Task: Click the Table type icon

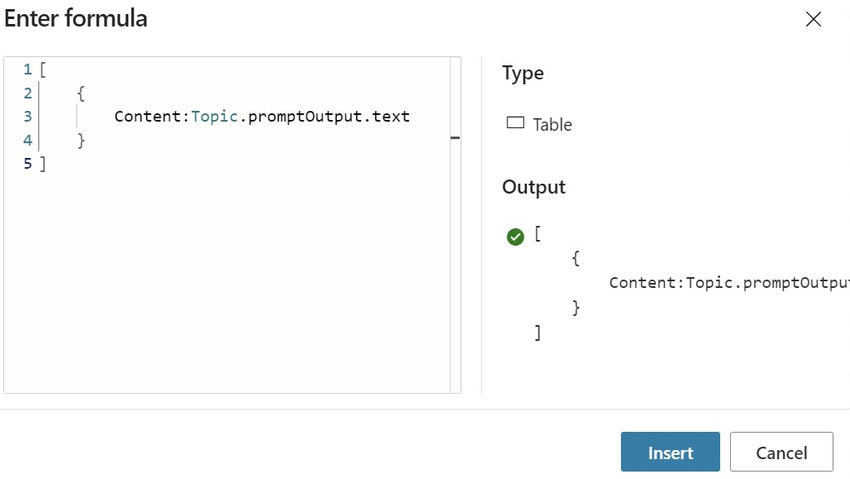Action: 515,124
